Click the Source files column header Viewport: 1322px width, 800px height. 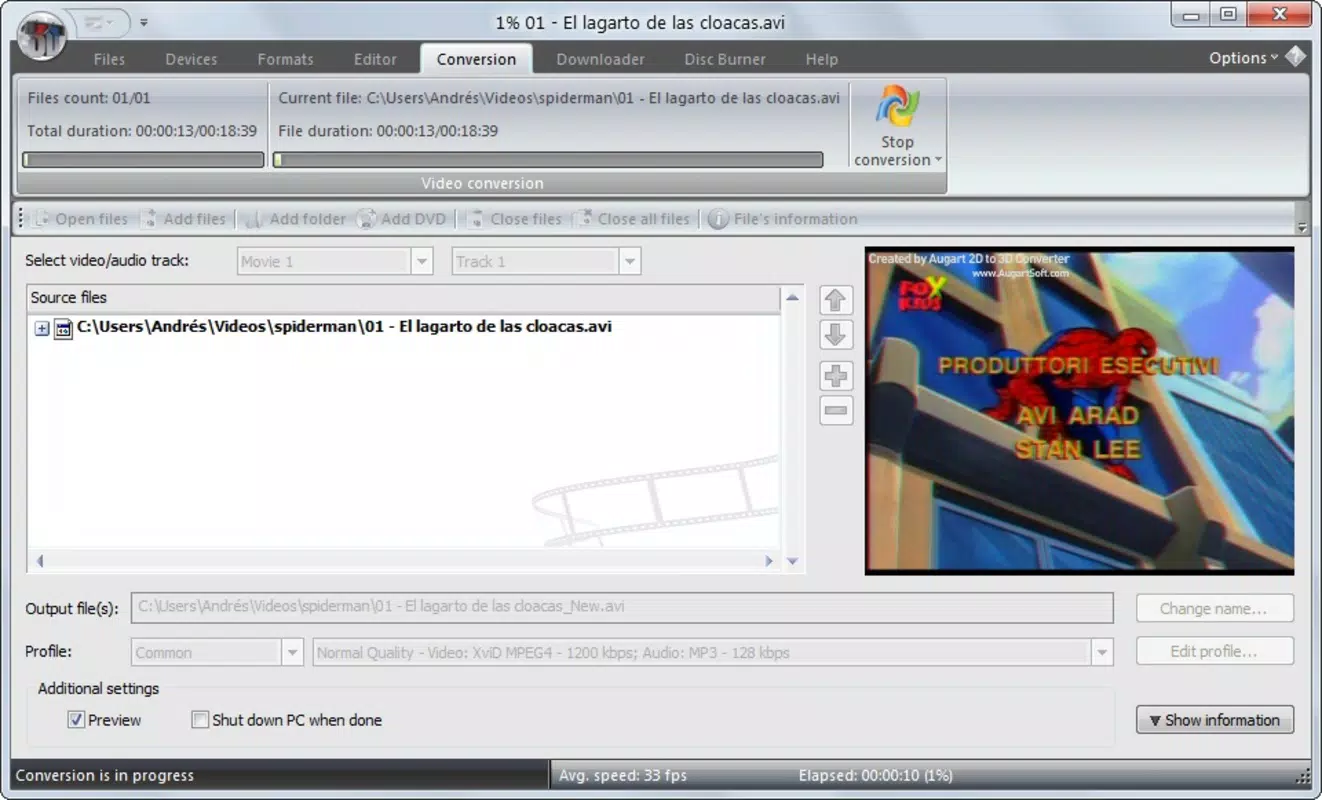(404, 298)
